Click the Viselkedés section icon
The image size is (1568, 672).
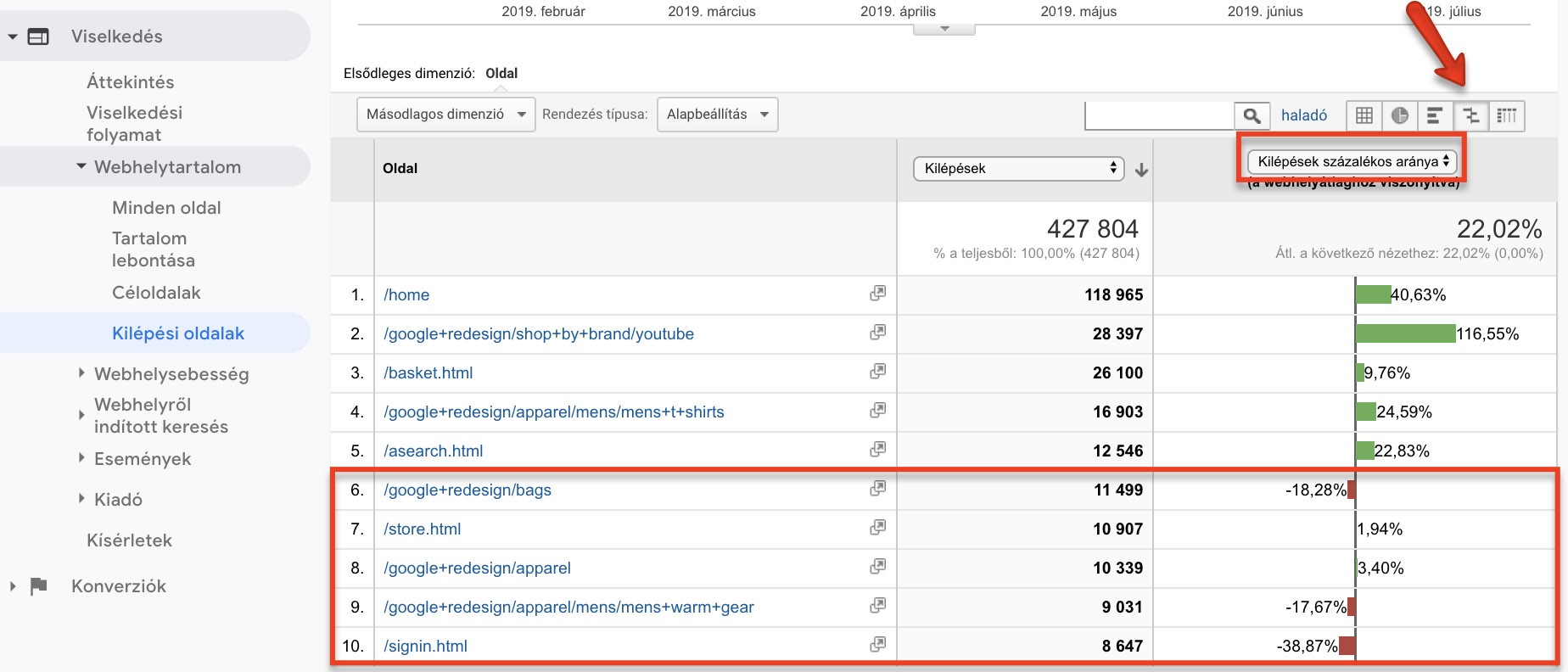38,36
